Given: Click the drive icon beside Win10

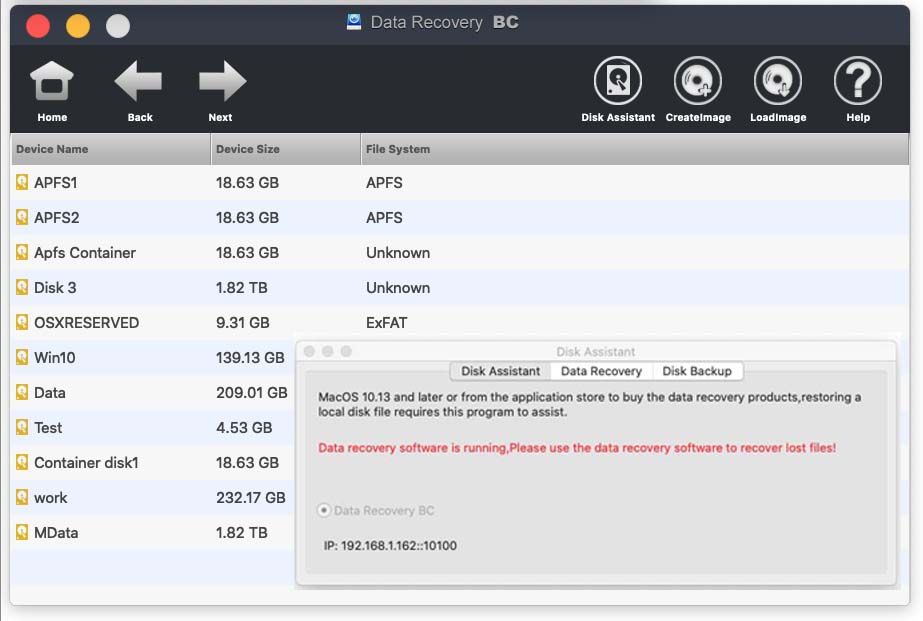Looking at the screenshot, I should [22, 357].
